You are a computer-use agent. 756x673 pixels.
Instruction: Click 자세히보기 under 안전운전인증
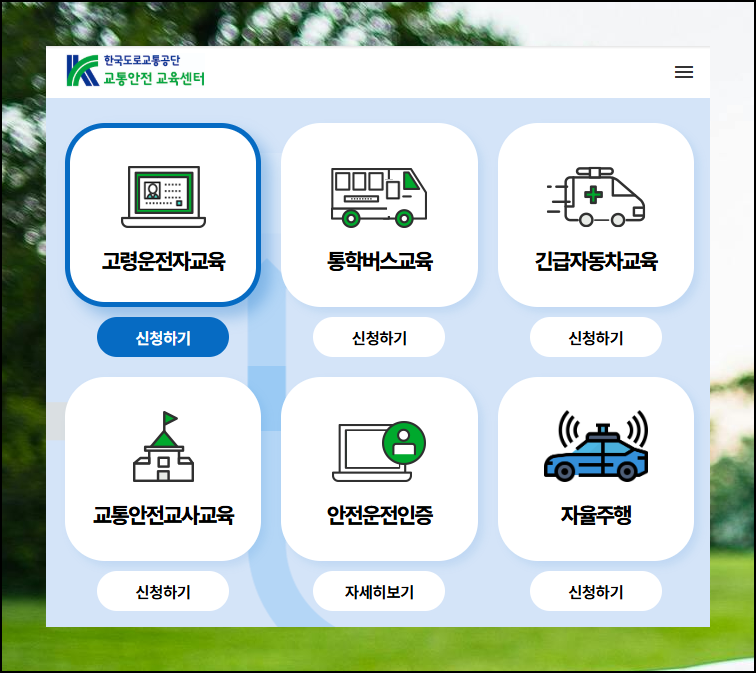pos(379,591)
